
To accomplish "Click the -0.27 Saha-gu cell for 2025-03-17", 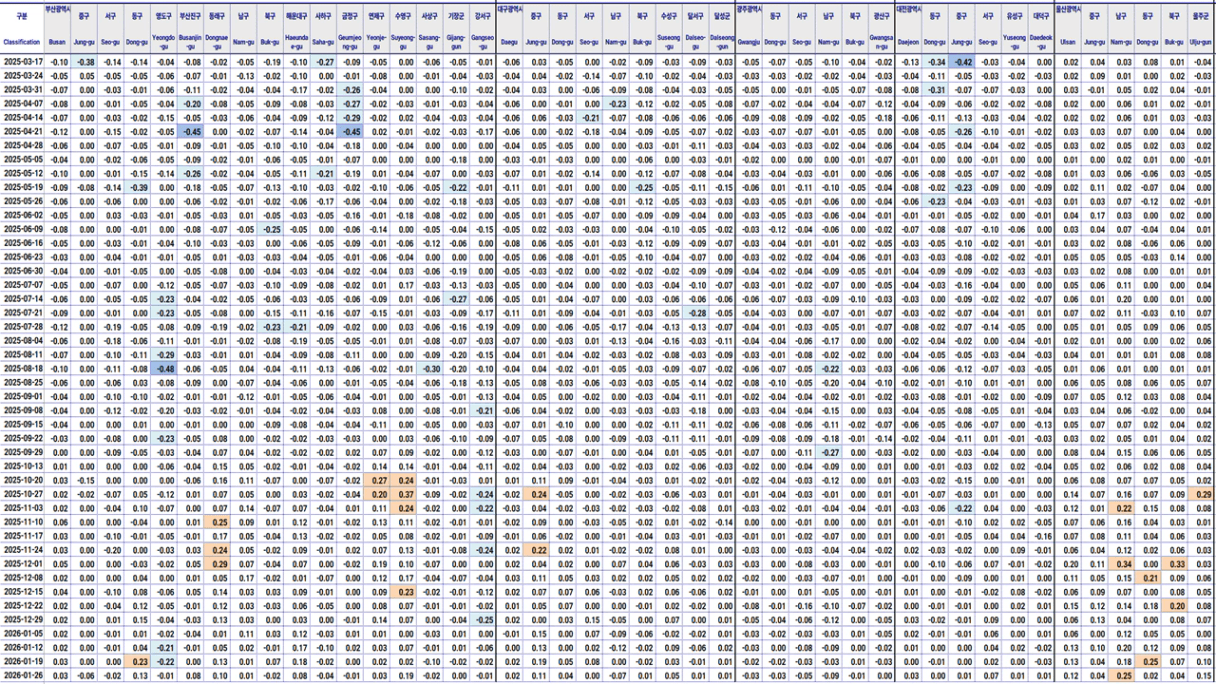I will [324, 62].
